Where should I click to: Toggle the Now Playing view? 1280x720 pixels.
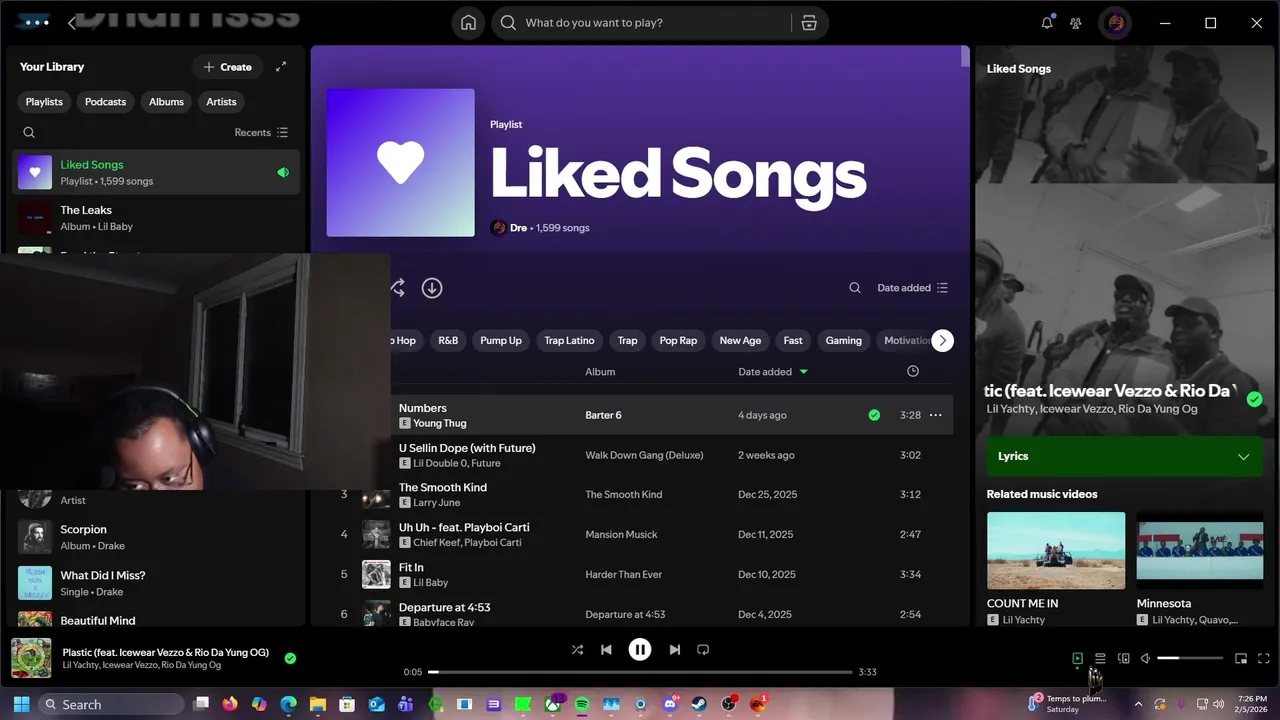point(1077,658)
